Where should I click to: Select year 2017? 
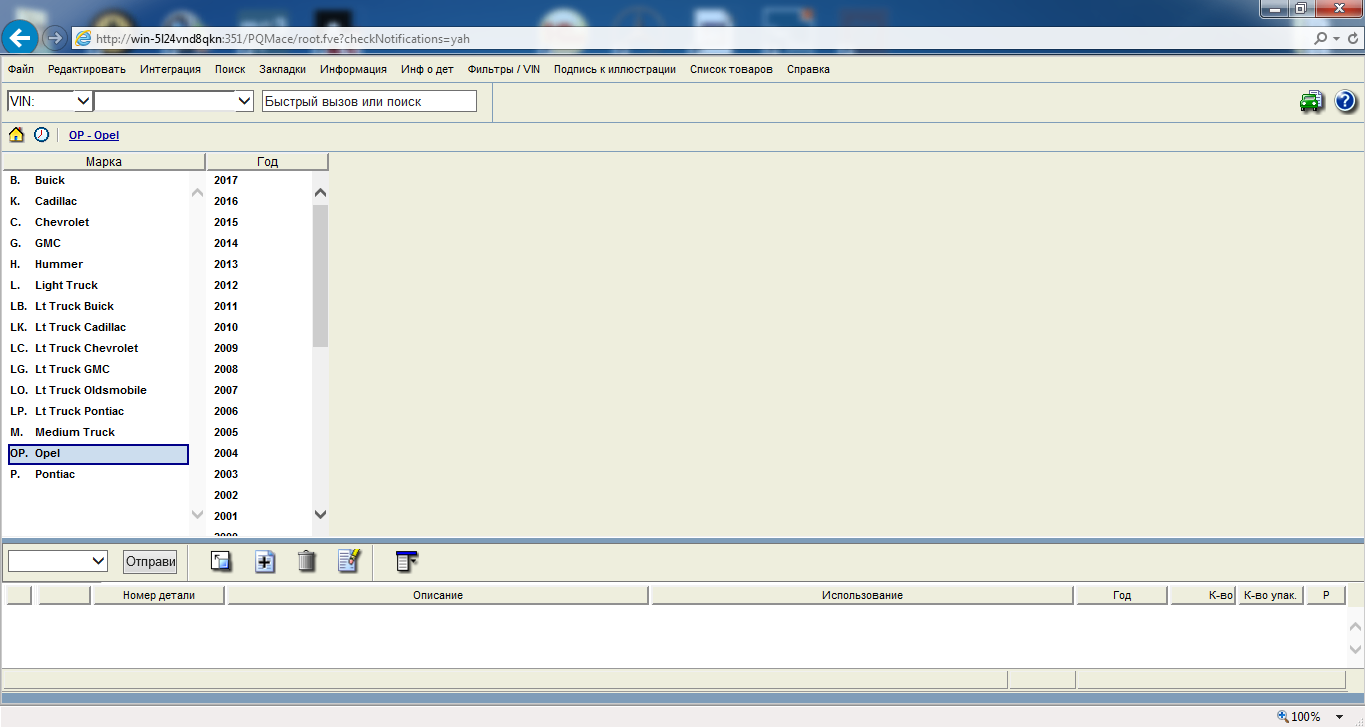[226, 180]
